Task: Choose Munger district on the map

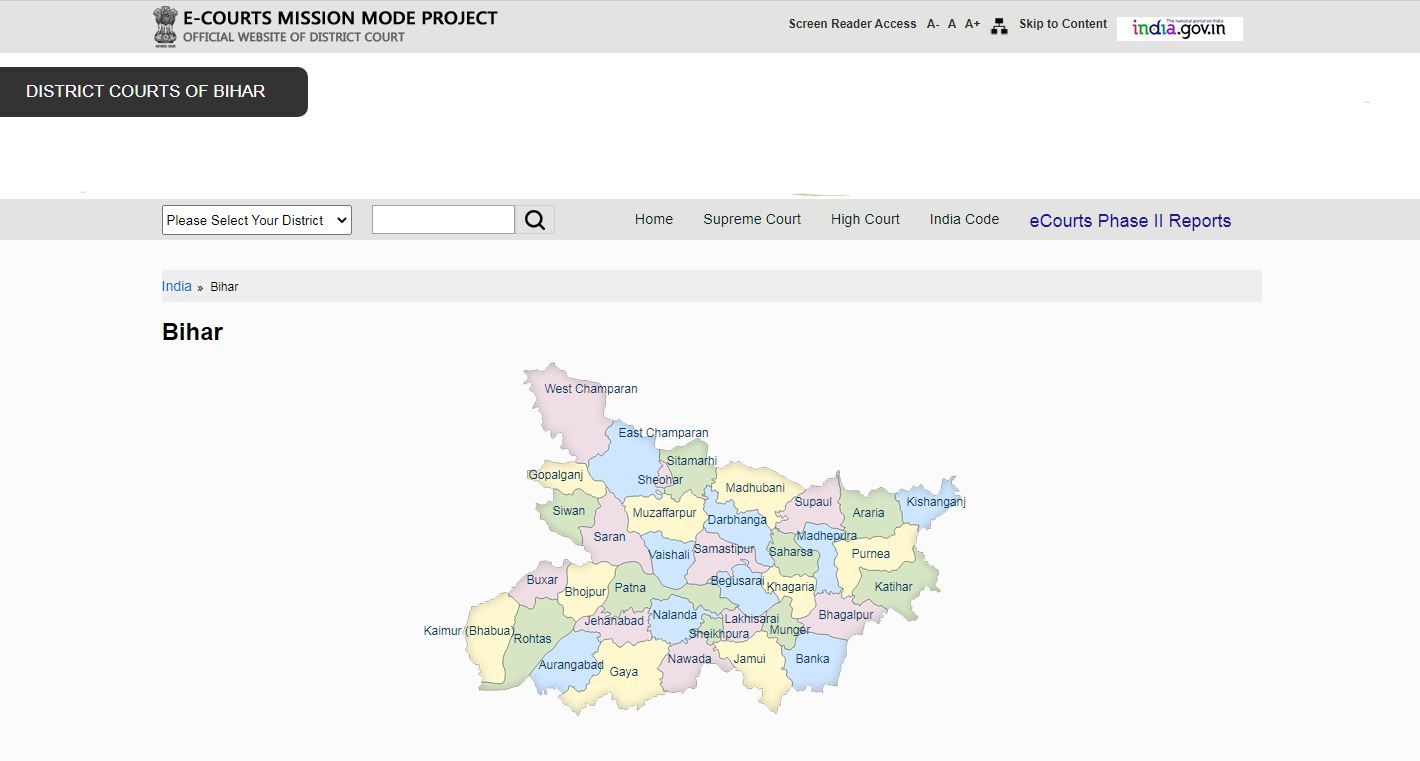Action: click(x=790, y=630)
